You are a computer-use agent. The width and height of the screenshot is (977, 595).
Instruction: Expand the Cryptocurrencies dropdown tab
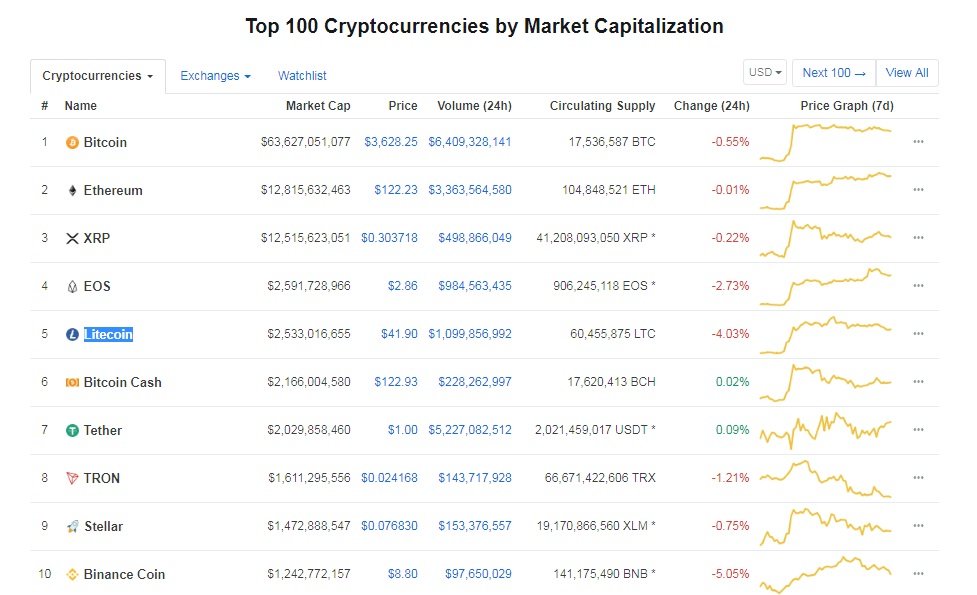pos(98,76)
